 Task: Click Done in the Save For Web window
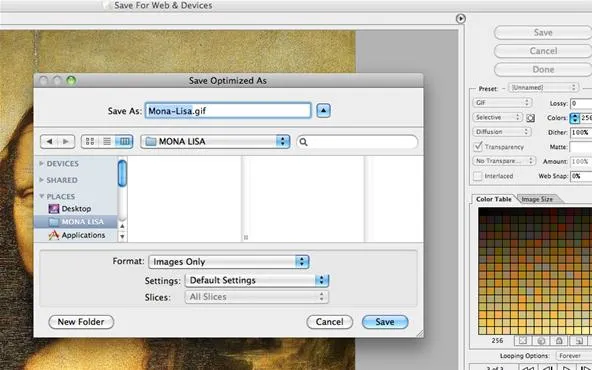pyautogui.click(x=543, y=69)
